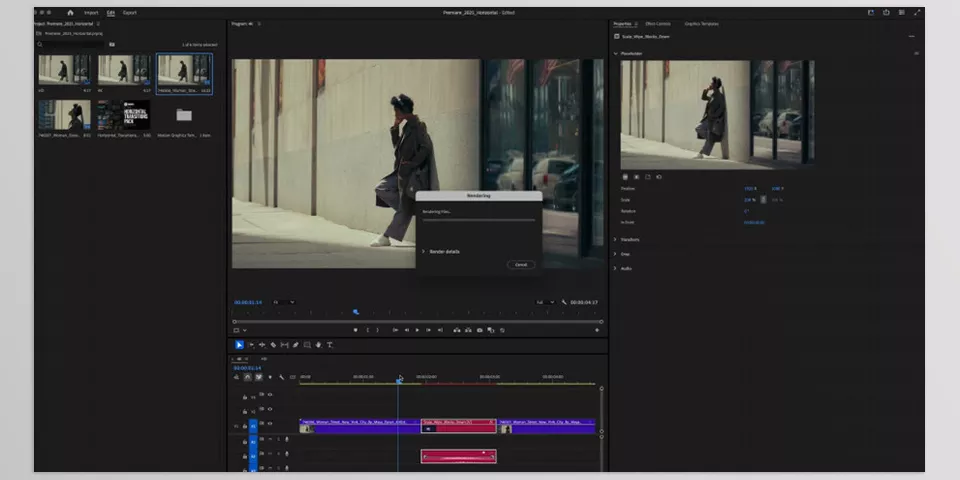Click the Extract button in Program monitor
Viewport: 960px width, 480px height.
468,330
